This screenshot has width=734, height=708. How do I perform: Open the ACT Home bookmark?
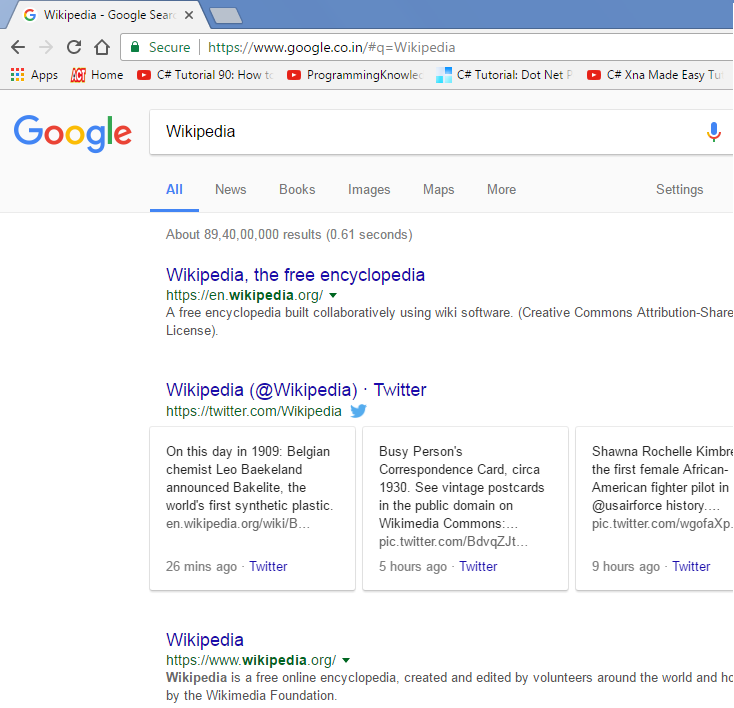[97, 75]
